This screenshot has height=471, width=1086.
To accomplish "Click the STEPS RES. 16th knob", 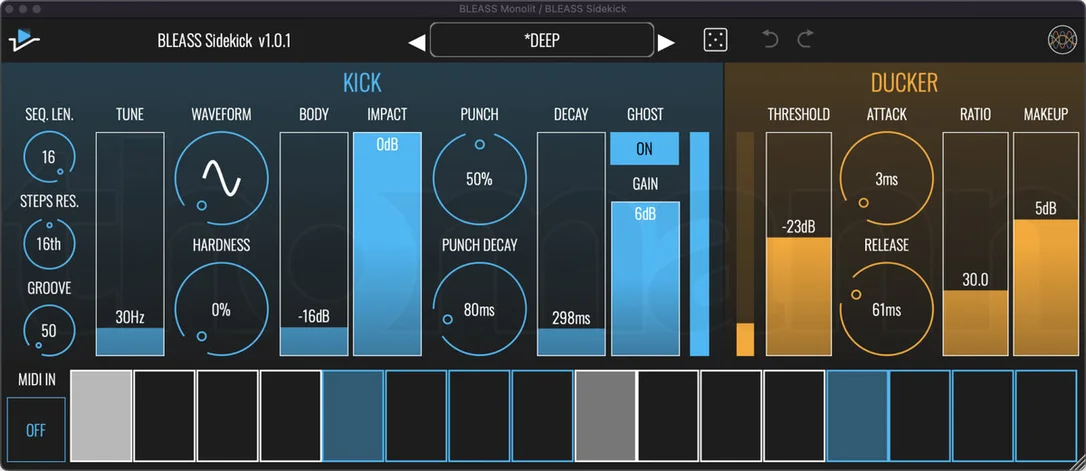I will (x=48, y=244).
